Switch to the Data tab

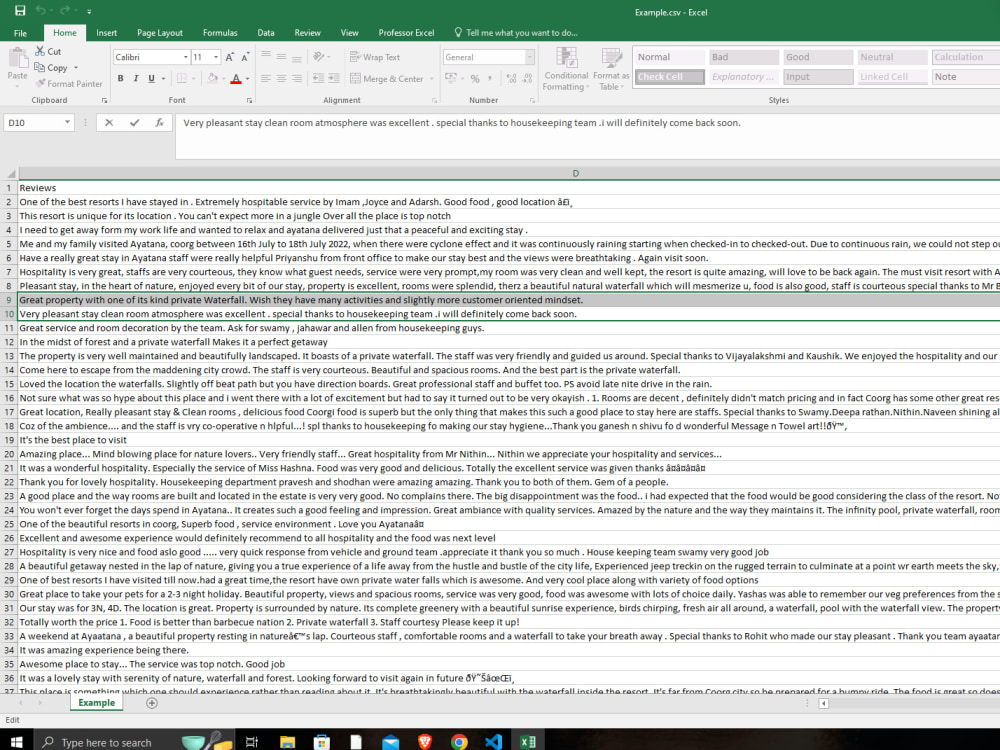[x=266, y=33]
